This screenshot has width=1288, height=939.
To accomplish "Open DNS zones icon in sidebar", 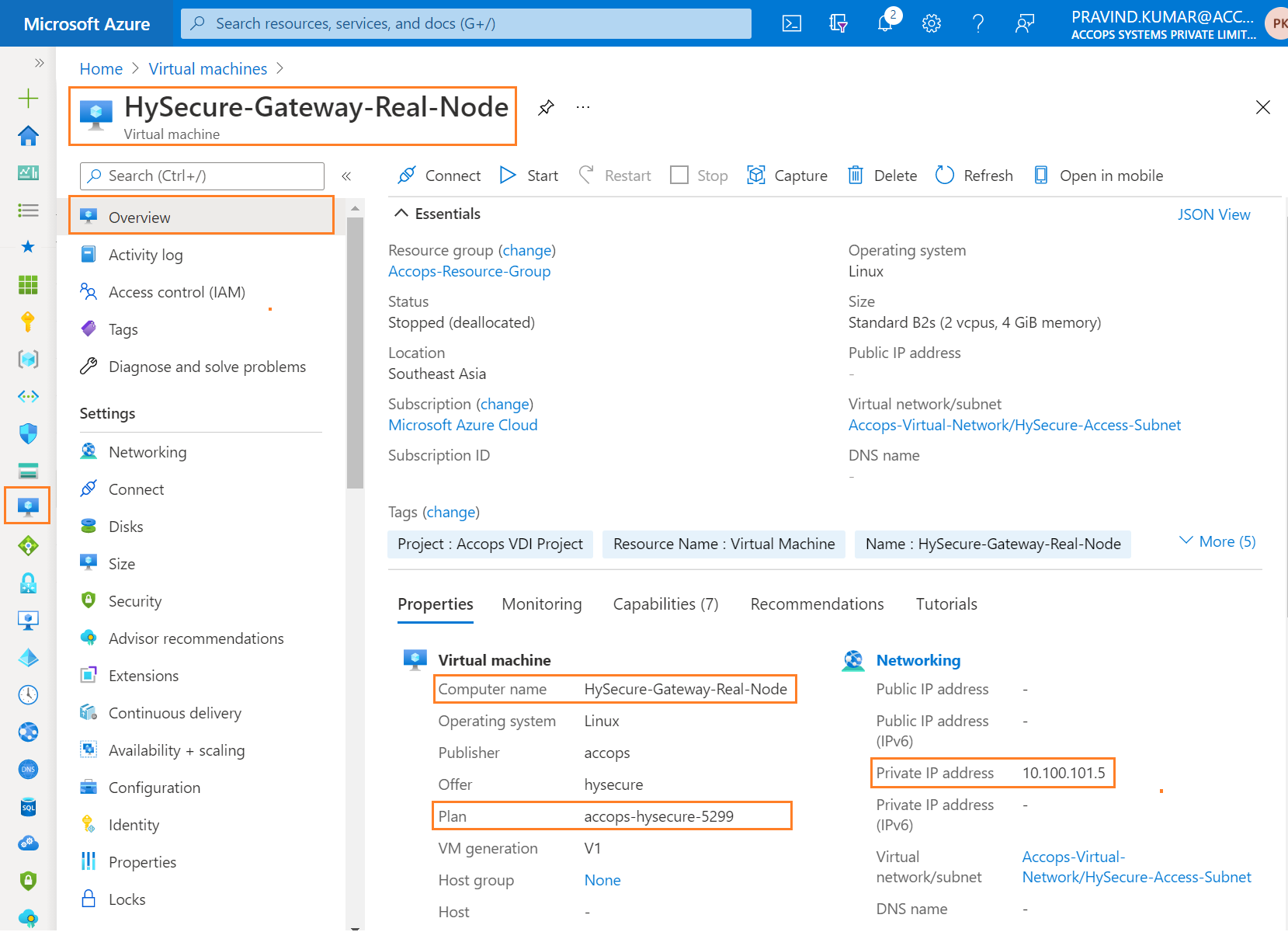I will (x=28, y=769).
